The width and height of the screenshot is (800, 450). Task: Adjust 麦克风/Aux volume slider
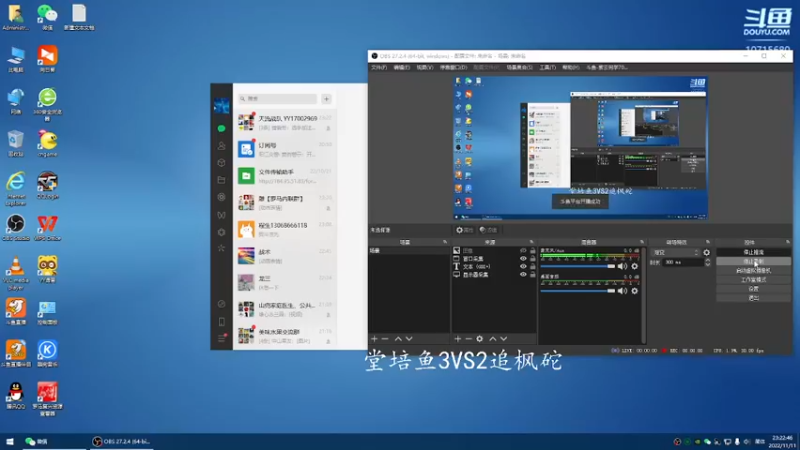[578, 266]
